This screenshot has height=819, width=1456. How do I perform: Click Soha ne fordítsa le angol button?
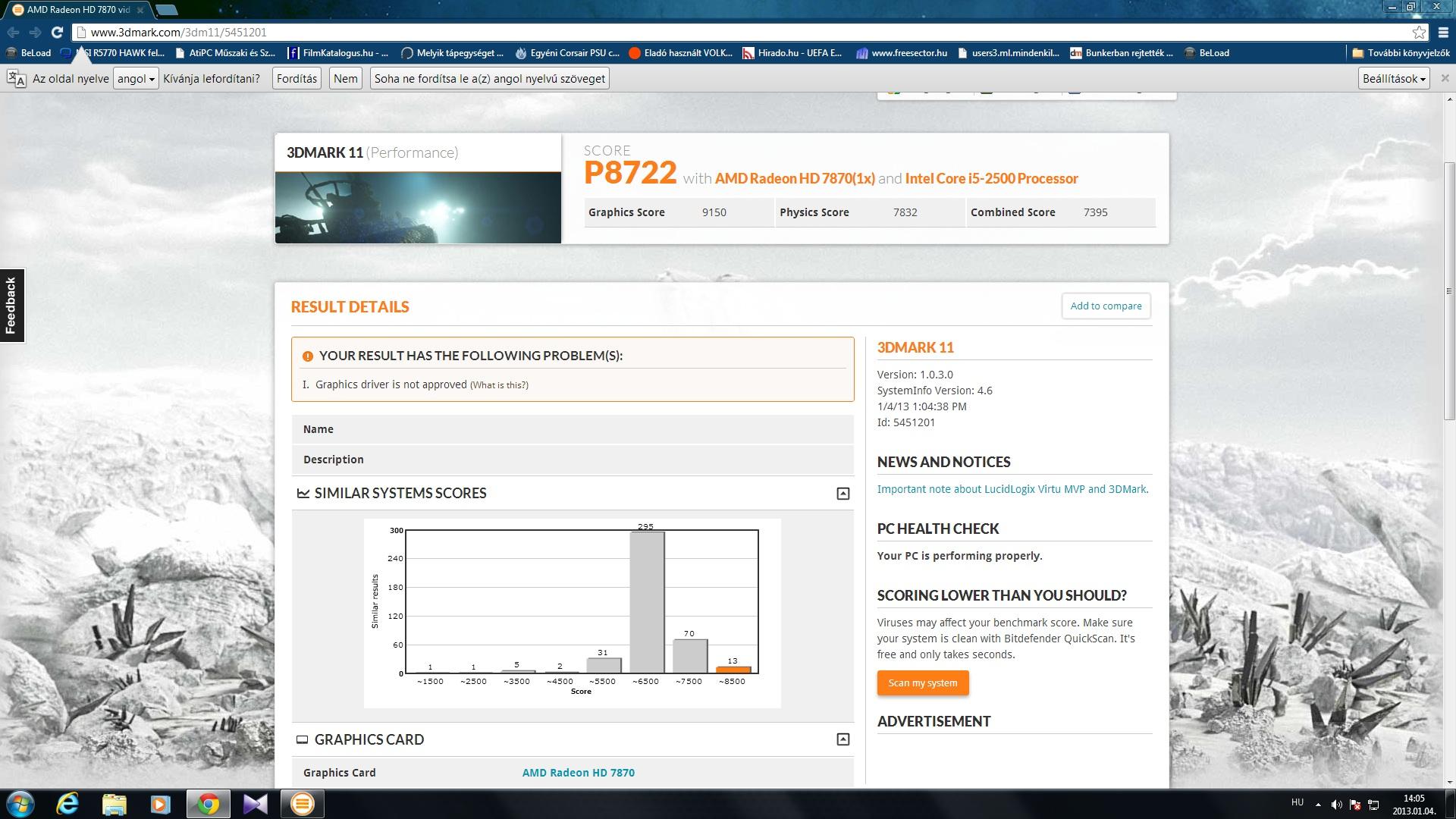(x=490, y=79)
